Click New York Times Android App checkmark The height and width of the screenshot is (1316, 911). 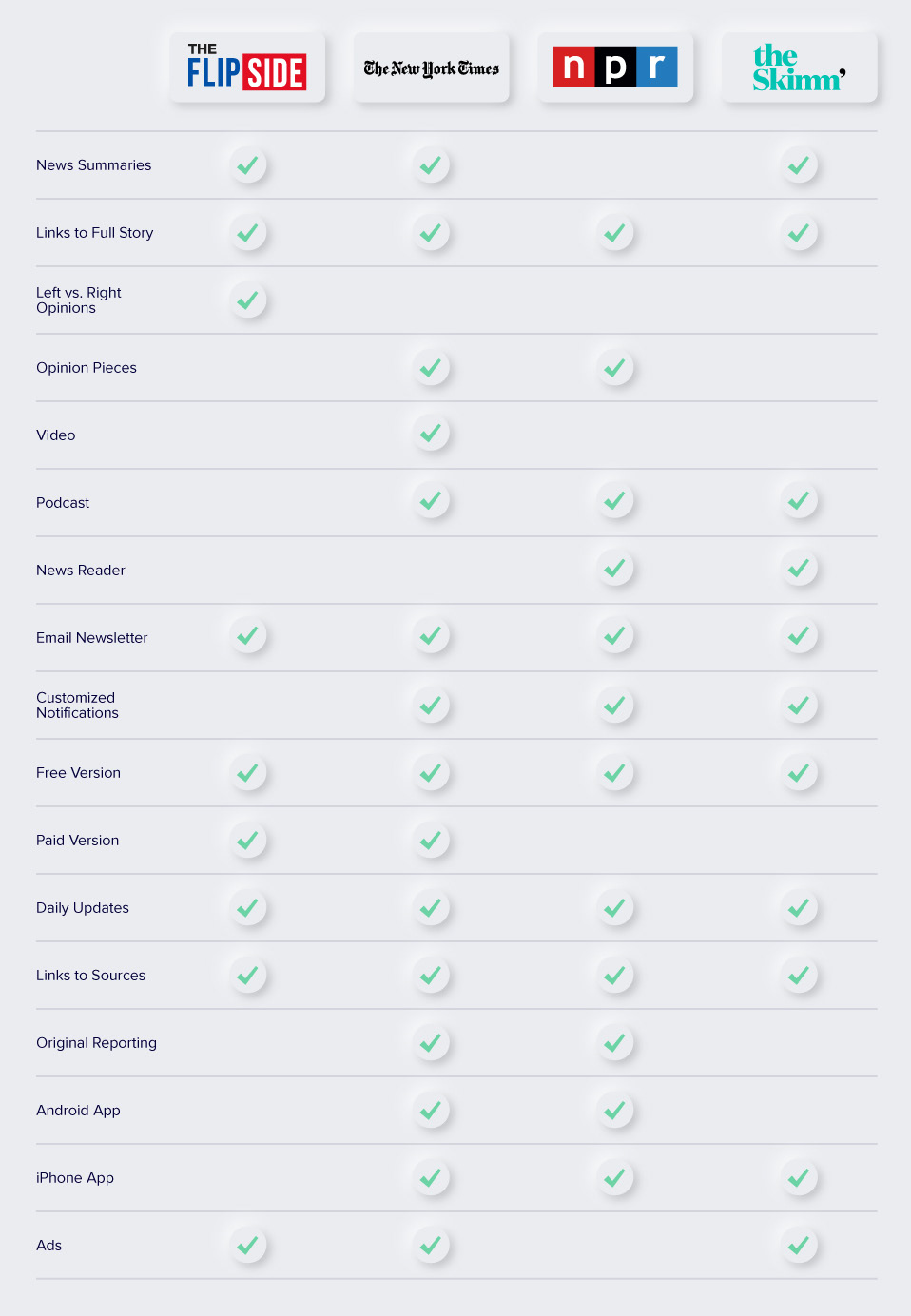coord(431,1110)
